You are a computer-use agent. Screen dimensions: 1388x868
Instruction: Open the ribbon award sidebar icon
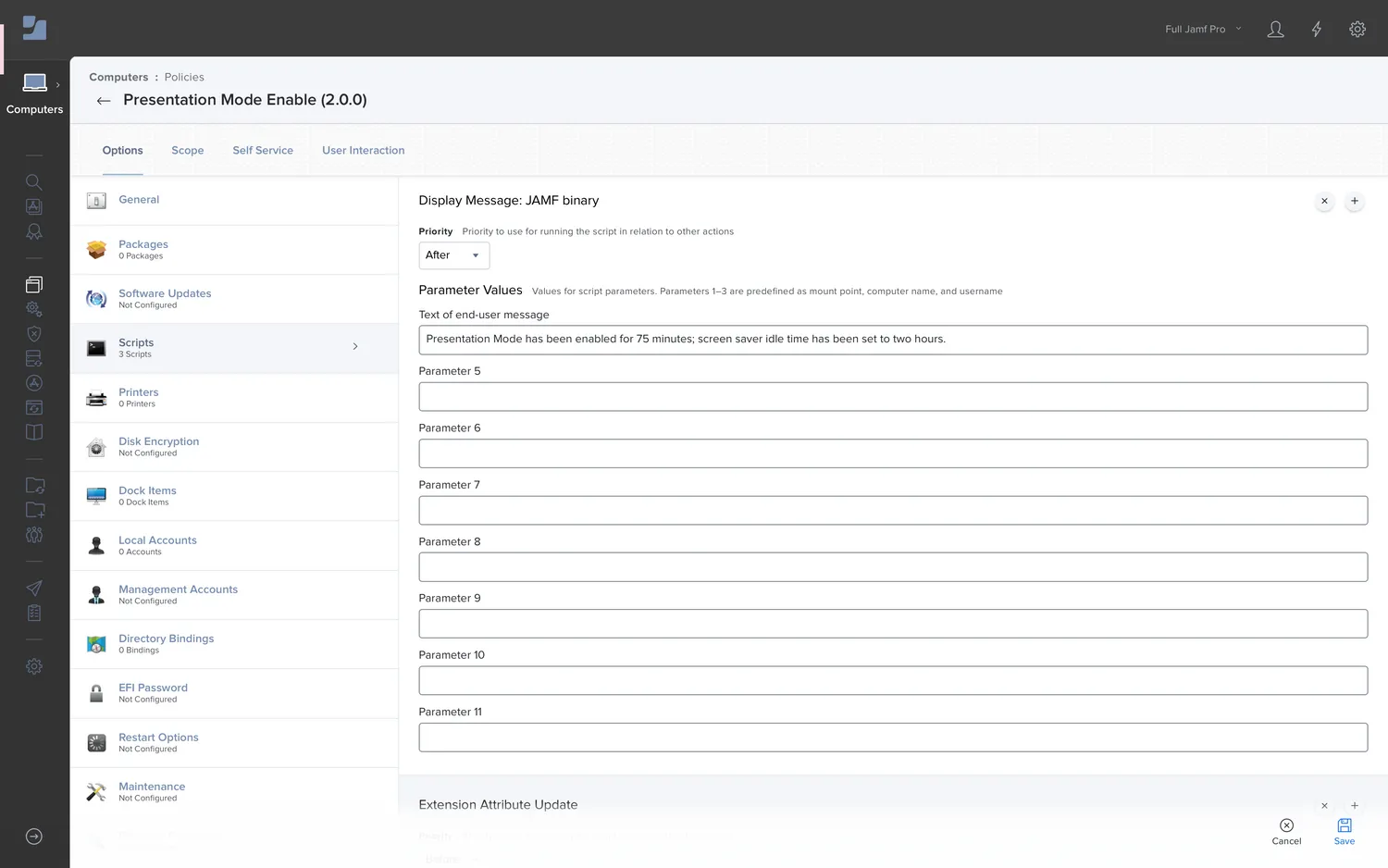pyautogui.click(x=34, y=232)
